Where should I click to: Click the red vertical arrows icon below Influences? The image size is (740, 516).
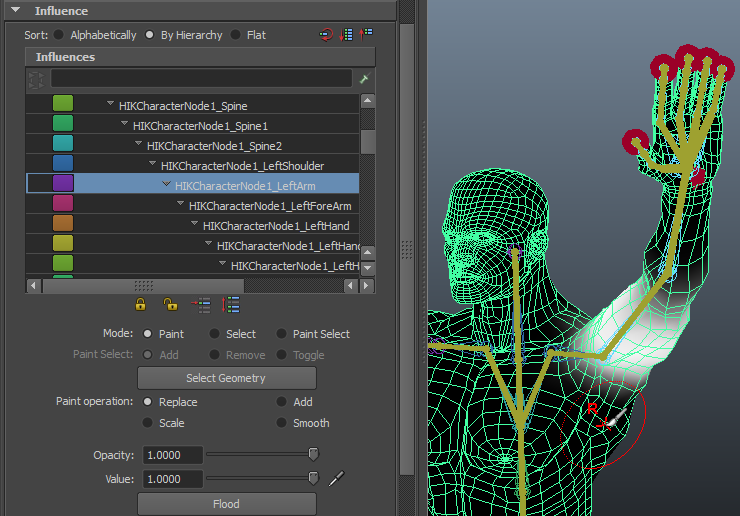(231, 305)
